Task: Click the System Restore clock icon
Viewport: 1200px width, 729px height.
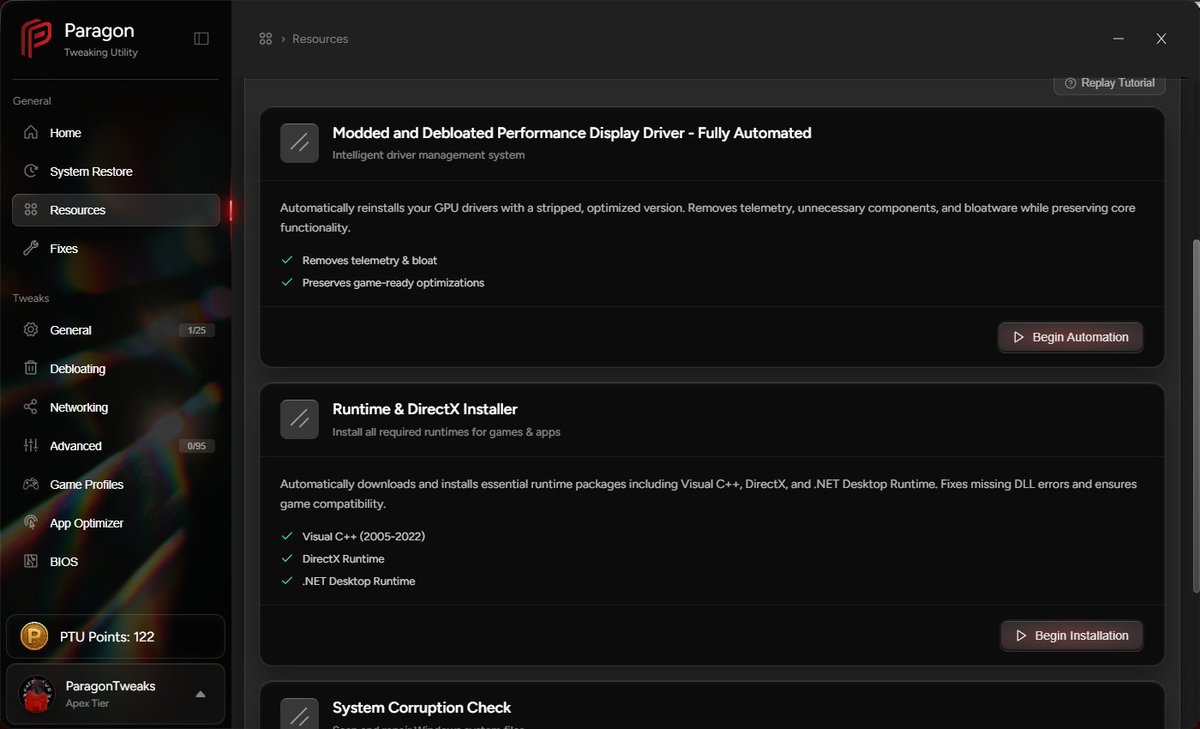Action: pyautogui.click(x=31, y=171)
